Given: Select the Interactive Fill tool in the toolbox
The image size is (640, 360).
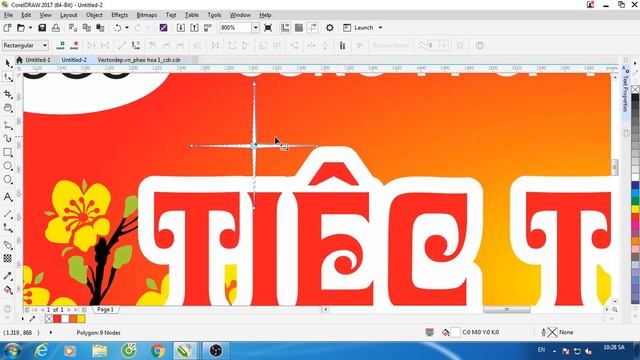Looking at the screenshot, I should [x=8, y=290].
